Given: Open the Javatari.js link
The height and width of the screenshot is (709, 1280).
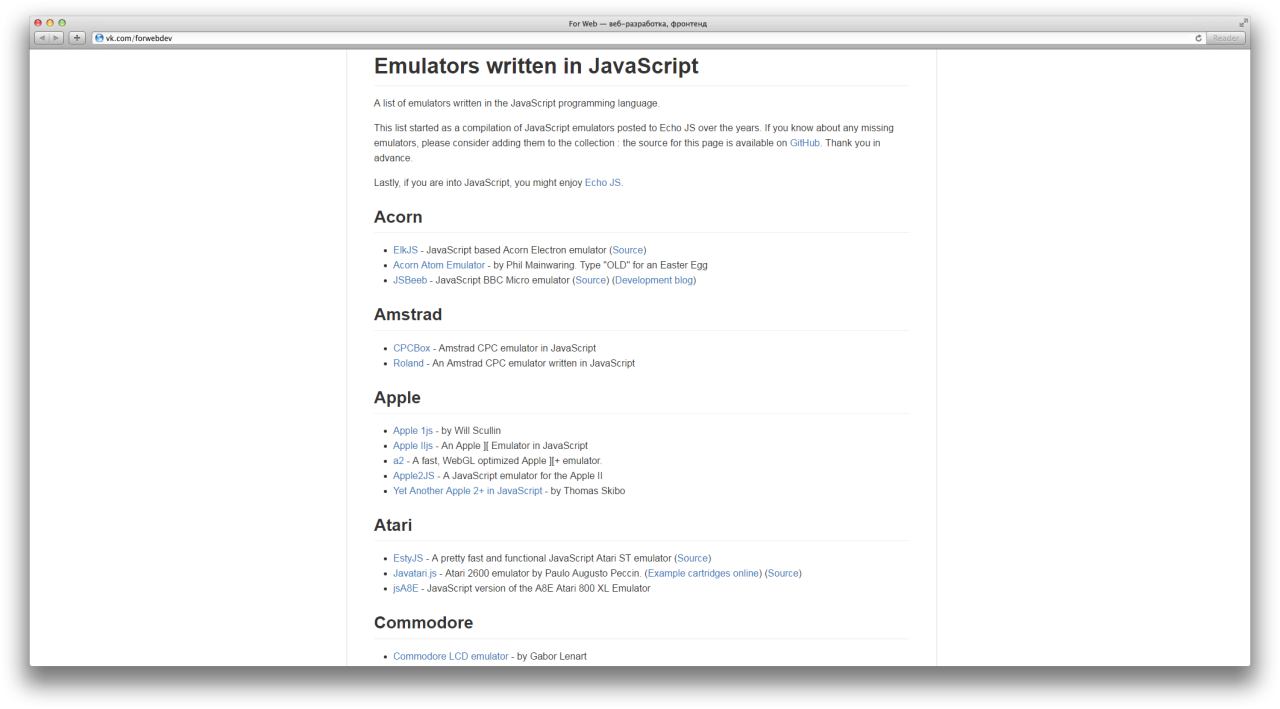Looking at the screenshot, I should [415, 573].
